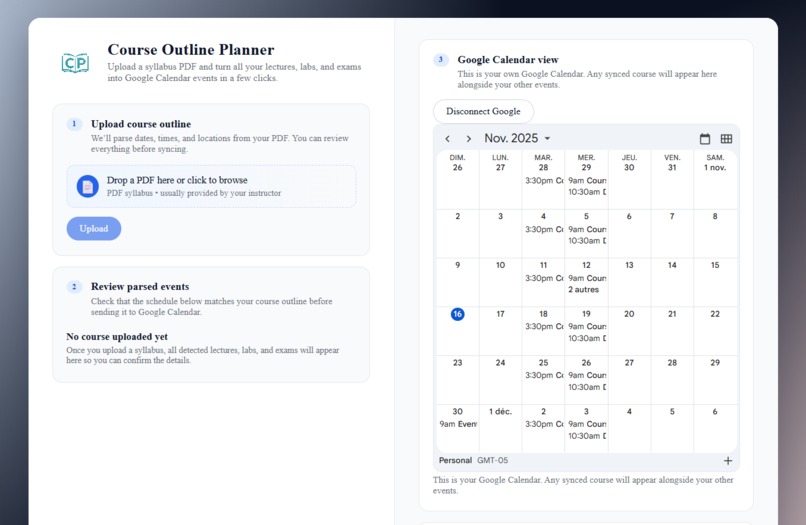Image resolution: width=806 pixels, height=525 pixels.
Task: Switch calendar using the grid view icon
Action: coord(726,139)
